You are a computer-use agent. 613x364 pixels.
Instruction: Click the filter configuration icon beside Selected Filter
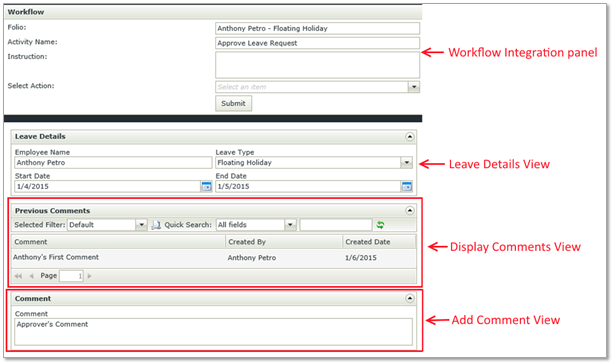point(156,225)
